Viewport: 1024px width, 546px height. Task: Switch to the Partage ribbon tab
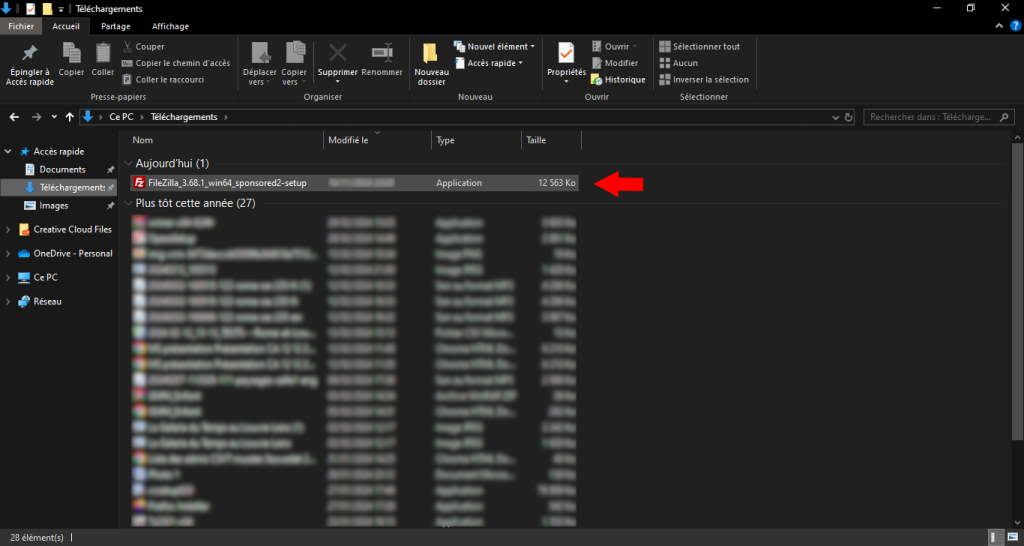(115, 26)
